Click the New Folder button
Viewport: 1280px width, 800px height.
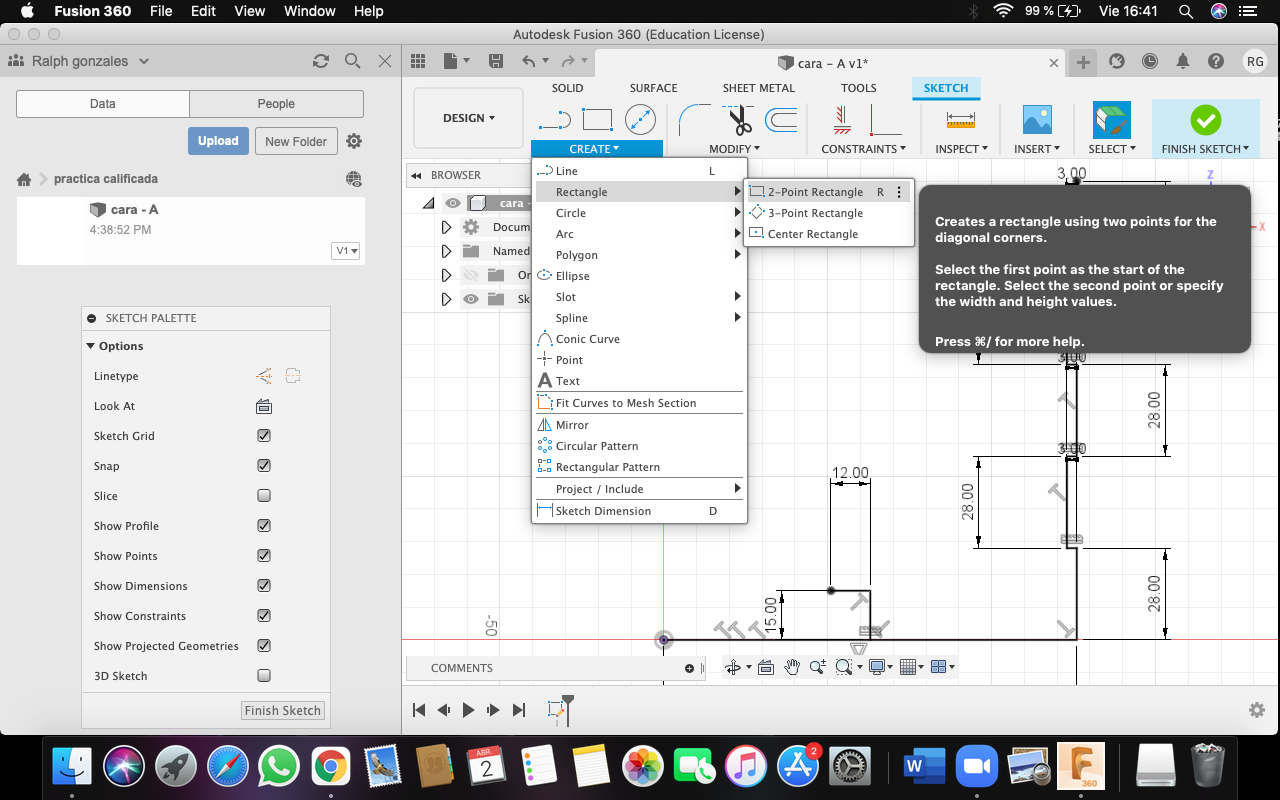pyautogui.click(x=296, y=141)
